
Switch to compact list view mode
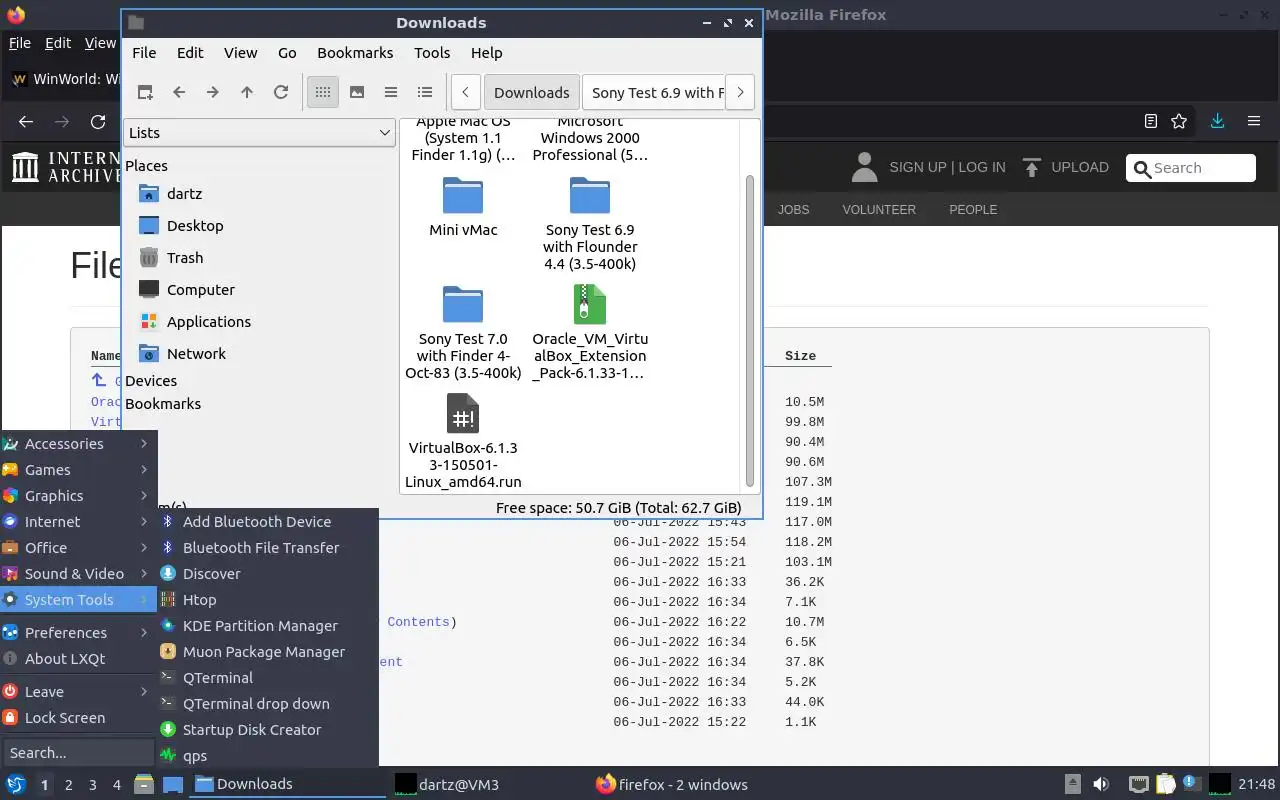tap(391, 92)
